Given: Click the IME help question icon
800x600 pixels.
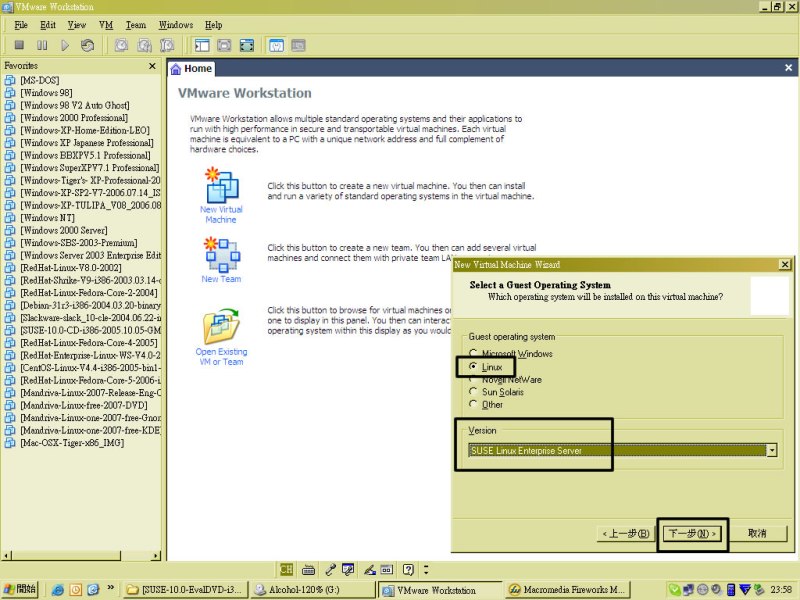Looking at the screenshot, I should [408, 569].
